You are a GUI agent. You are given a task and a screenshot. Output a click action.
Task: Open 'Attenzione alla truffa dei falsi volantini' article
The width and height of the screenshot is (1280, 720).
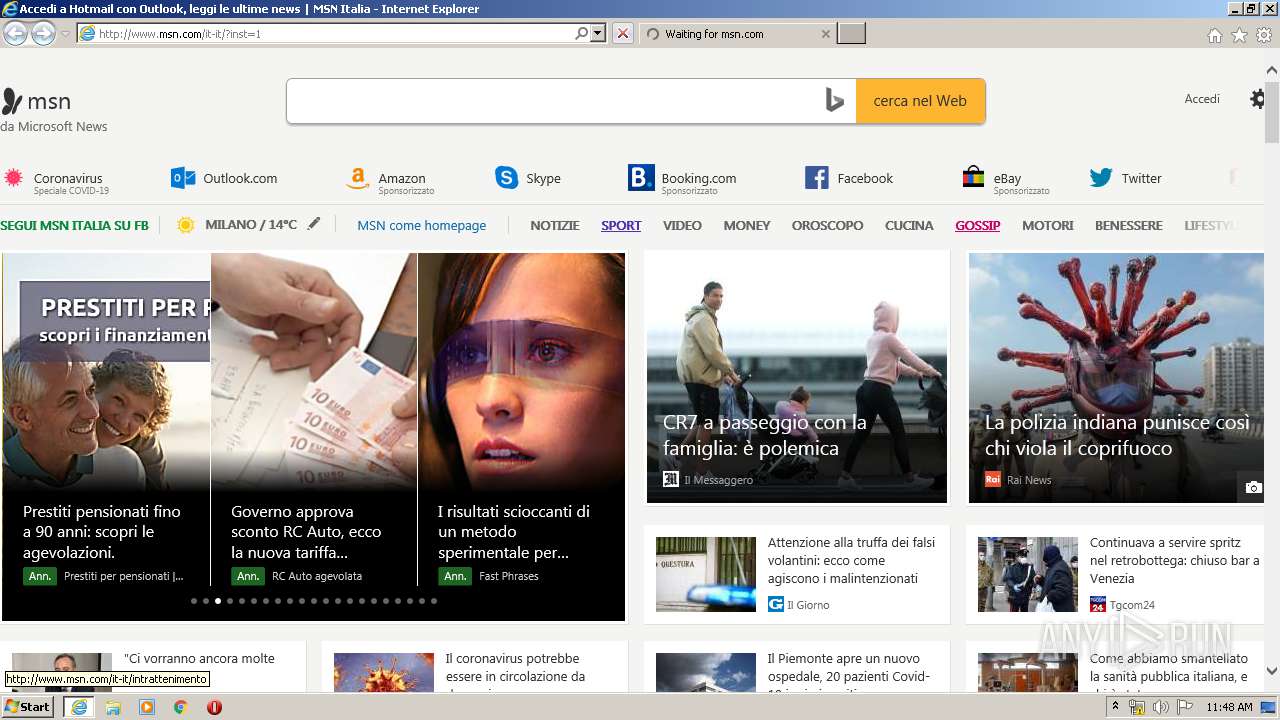tap(796, 574)
